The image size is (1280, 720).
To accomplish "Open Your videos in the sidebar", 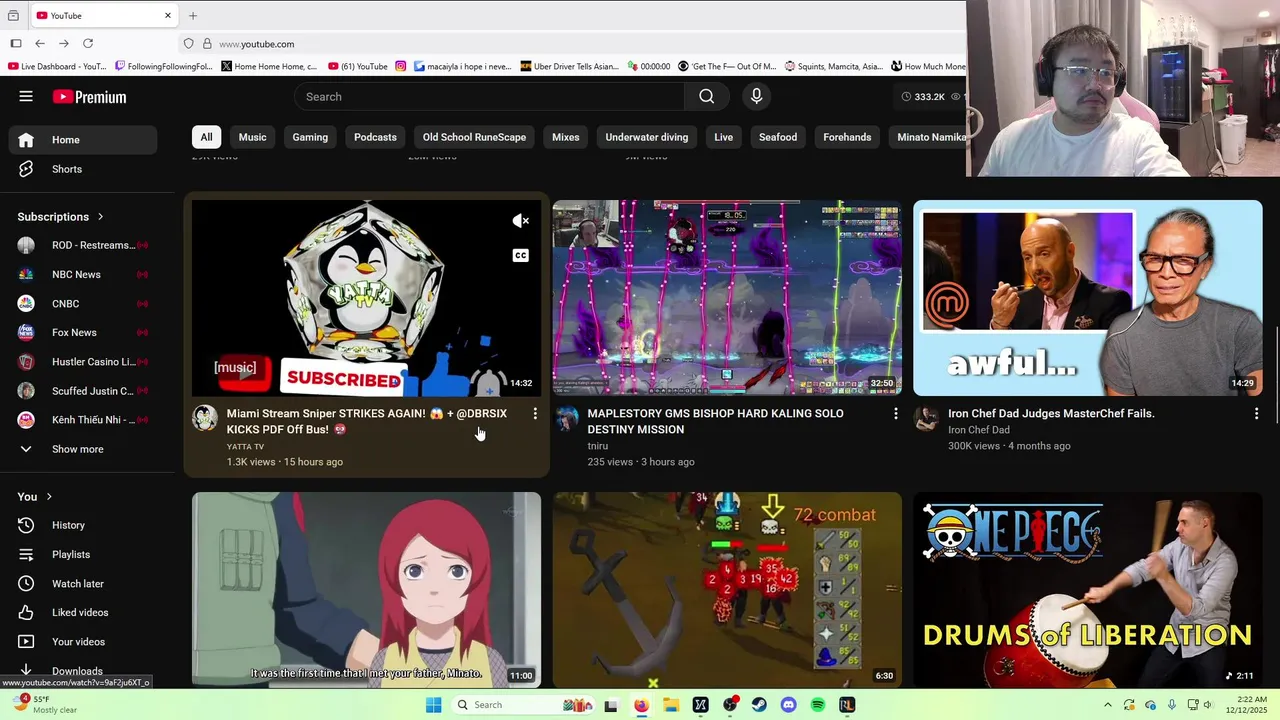I will 82,641.
